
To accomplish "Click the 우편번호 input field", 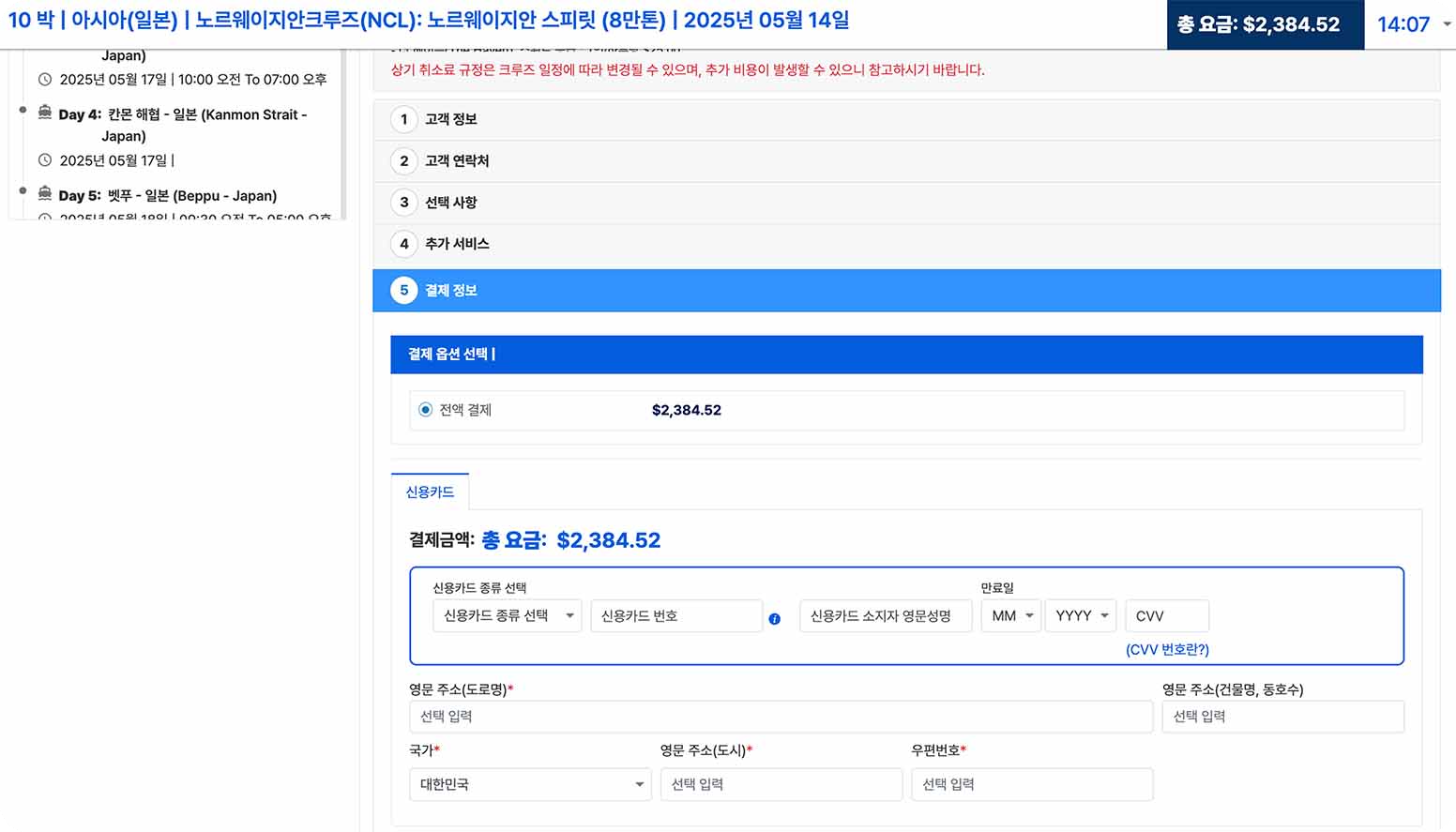I will [x=1031, y=784].
